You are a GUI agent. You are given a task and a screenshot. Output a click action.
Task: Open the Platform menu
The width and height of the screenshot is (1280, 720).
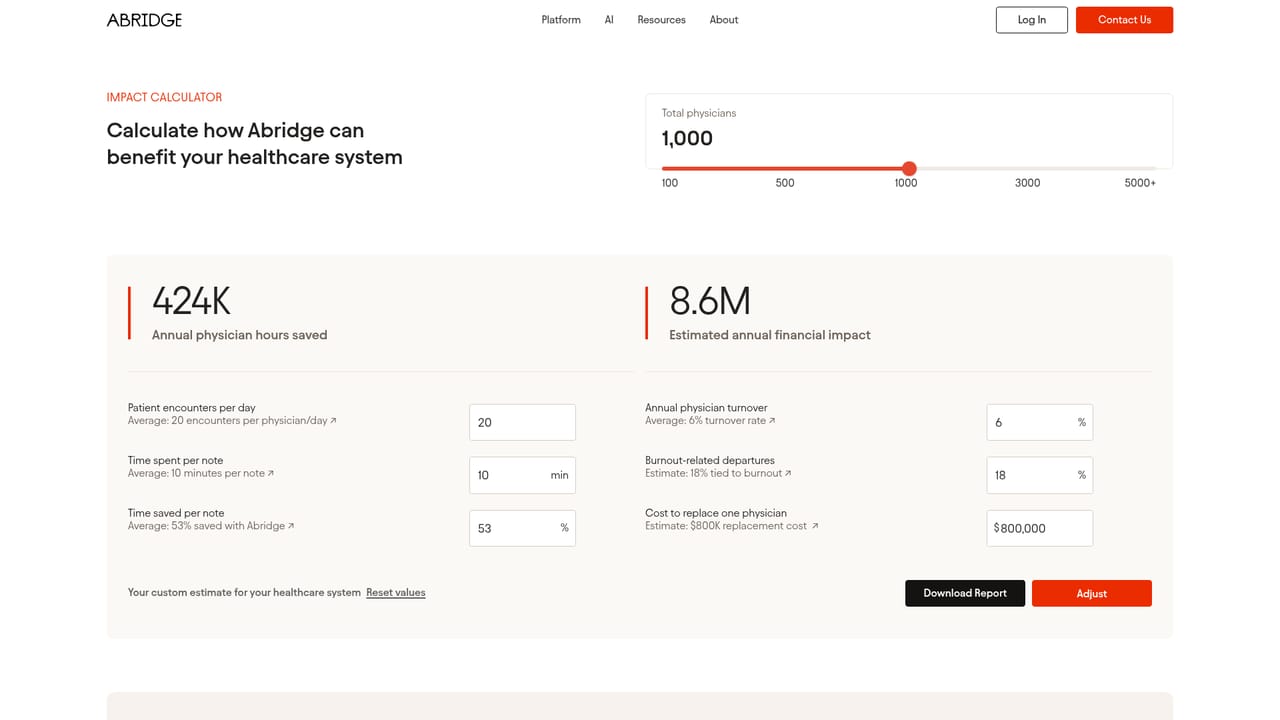[561, 20]
